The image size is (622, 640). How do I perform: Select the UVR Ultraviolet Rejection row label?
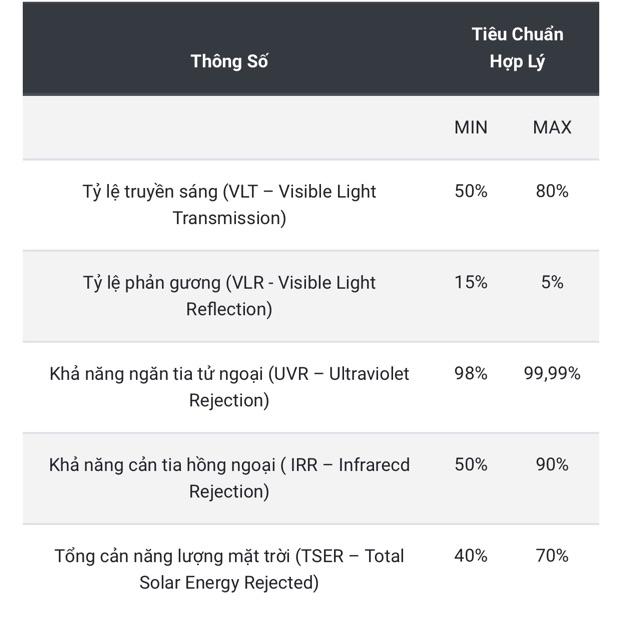pos(229,387)
